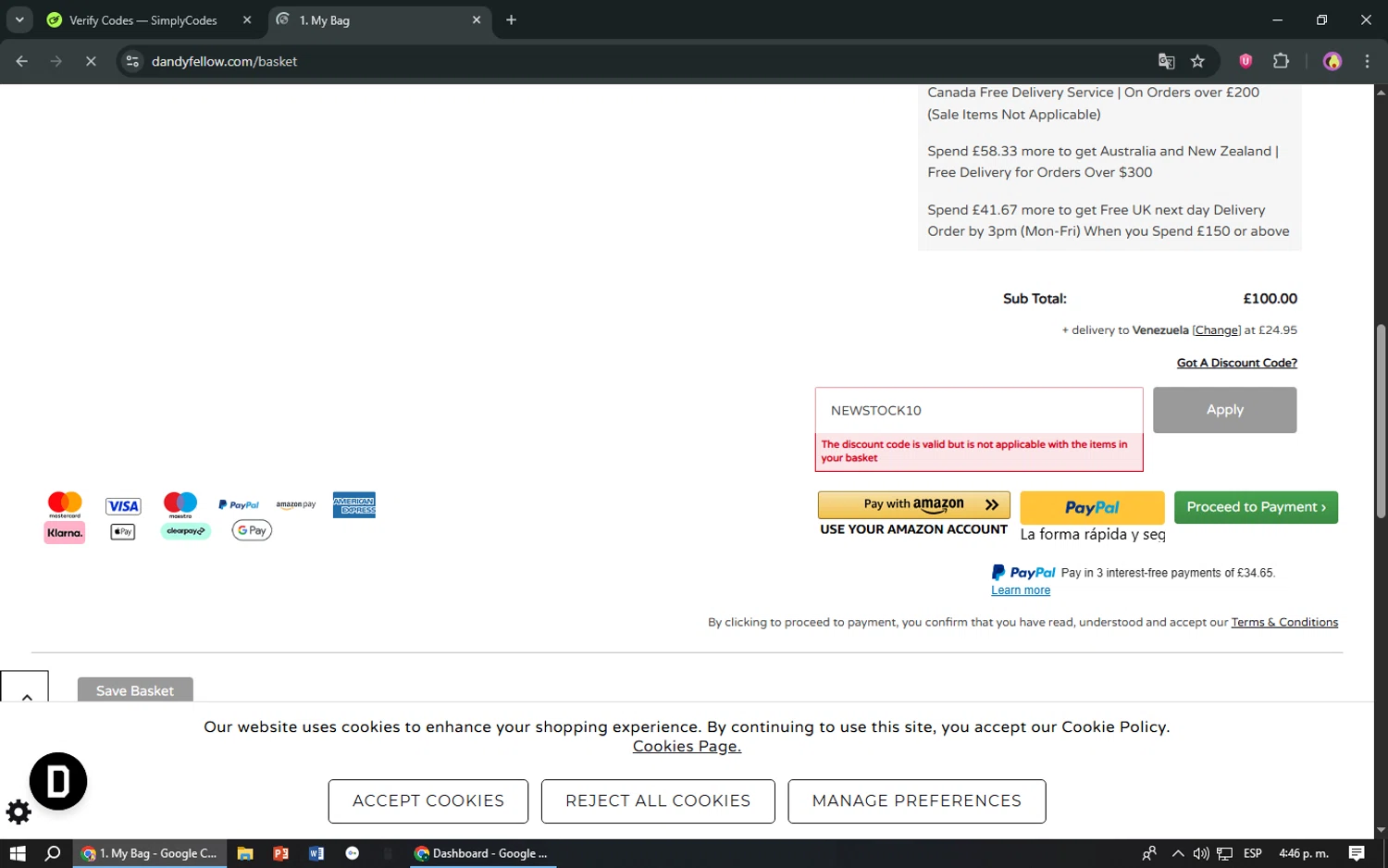Switch to Dashboard Chrome window on taskbar
1388x868 pixels.
tap(481, 853)
